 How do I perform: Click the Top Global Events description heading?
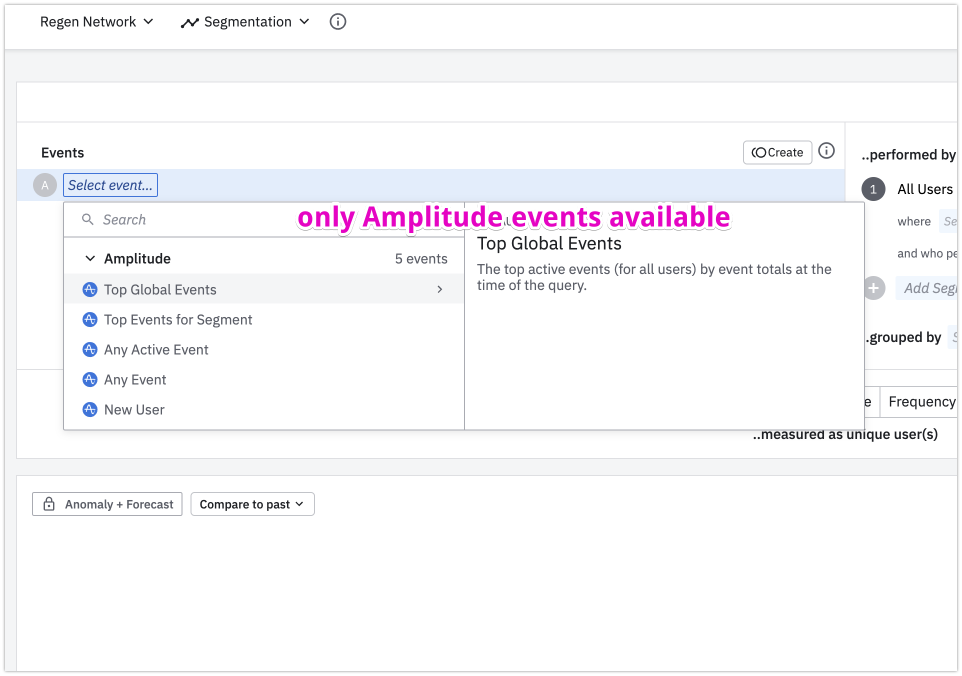549,244
